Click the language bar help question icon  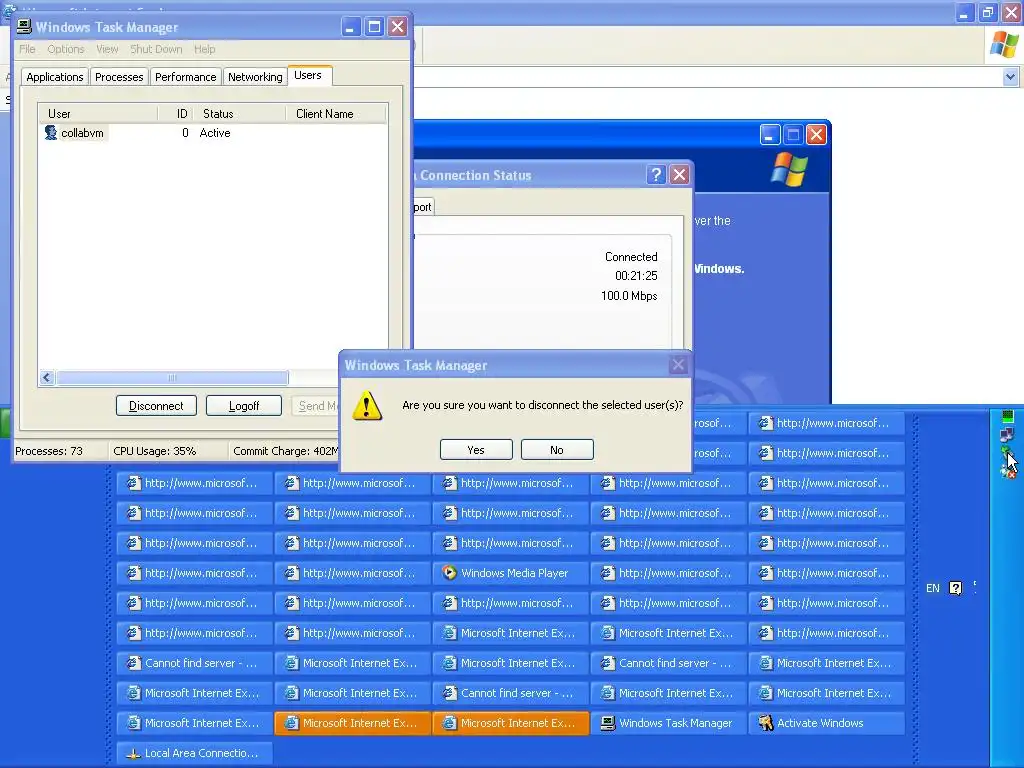pos(955,588)
